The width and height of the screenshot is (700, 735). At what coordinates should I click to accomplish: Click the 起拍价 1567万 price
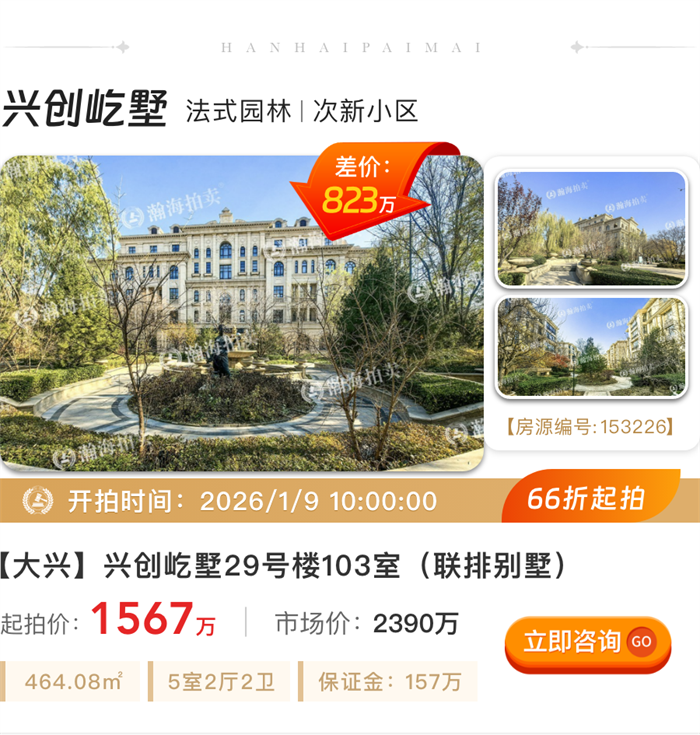108,620
